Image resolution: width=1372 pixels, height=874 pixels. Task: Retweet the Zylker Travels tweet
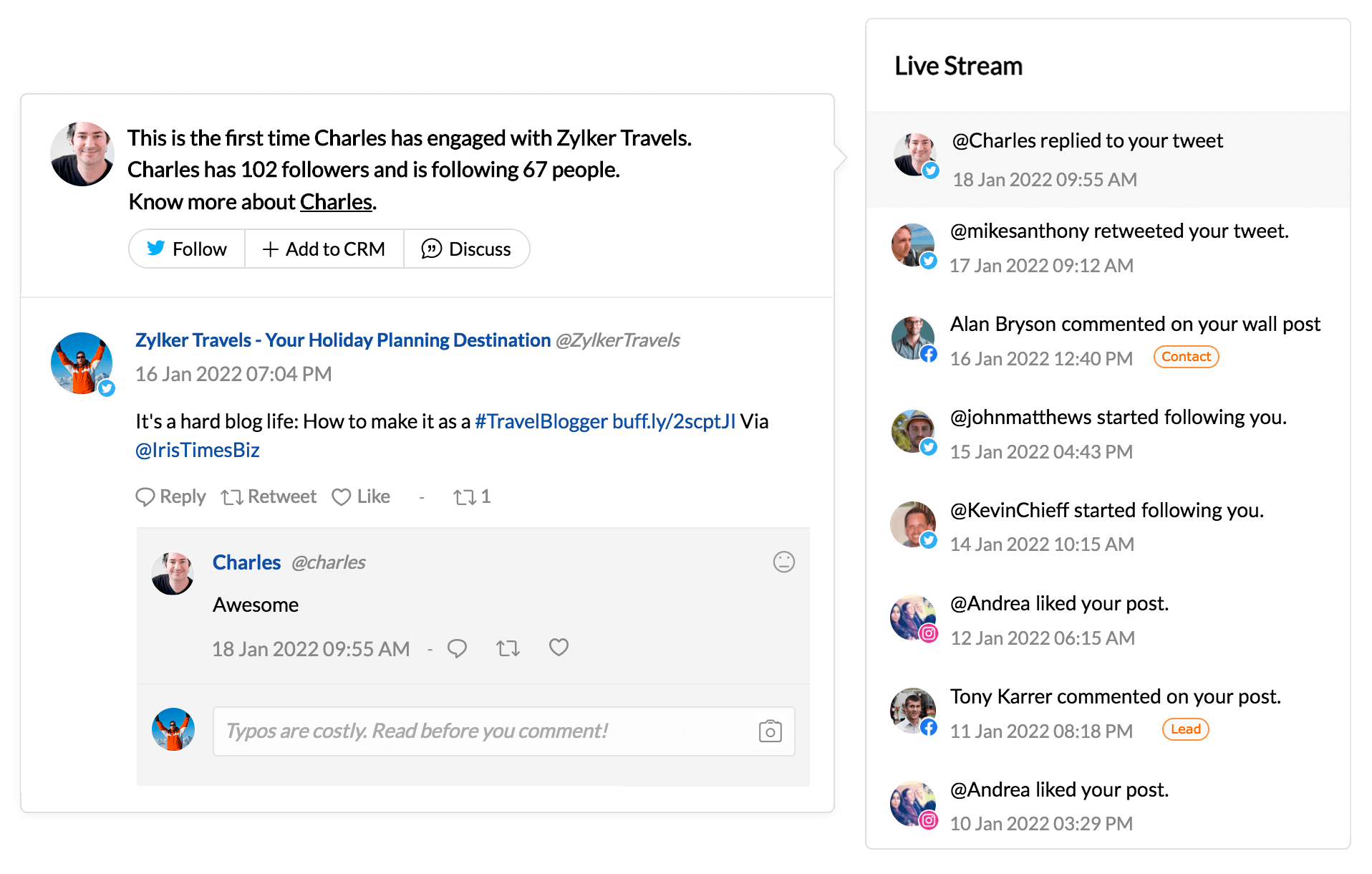(x=269, y=496)
